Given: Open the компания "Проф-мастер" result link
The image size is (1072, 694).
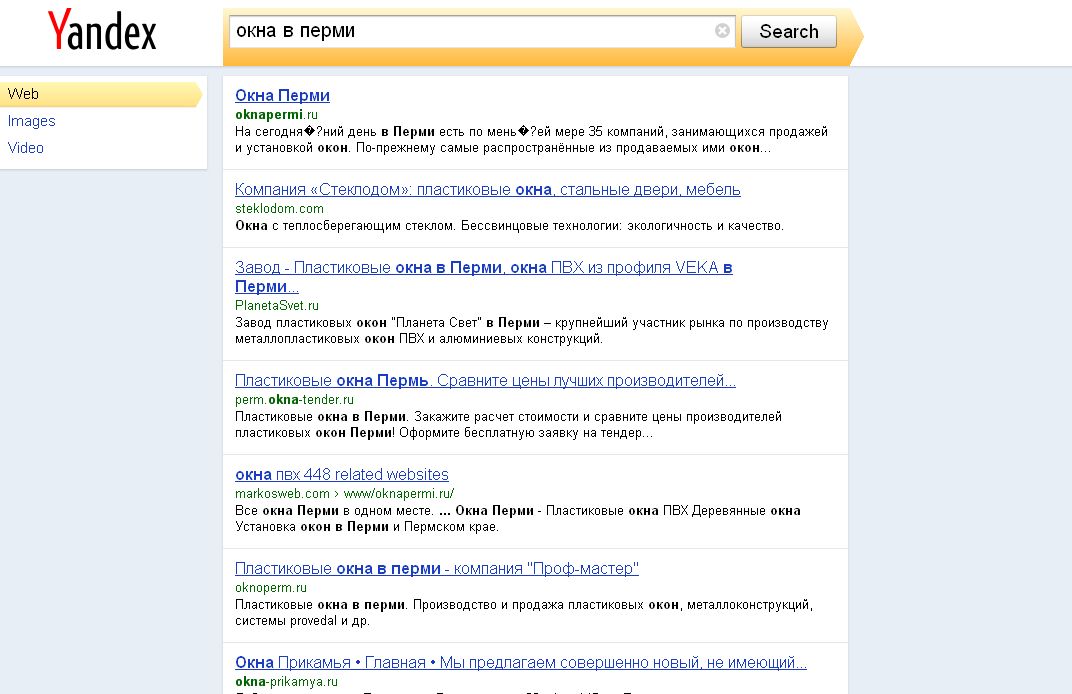Looking at the screenshot, I should tap(436, 569).
